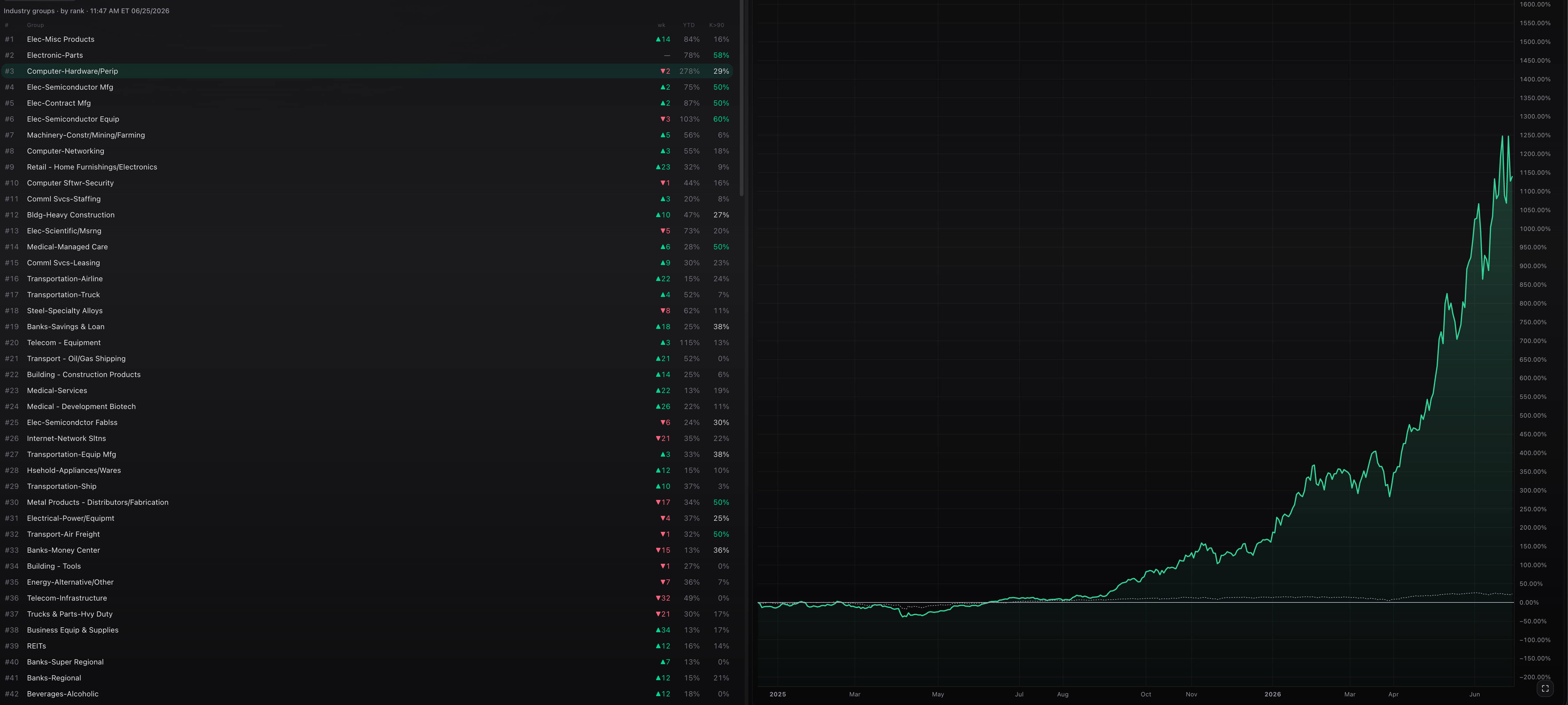Sort by the wk column header
Image resolution: width=1568 pixels, height=705 pixels.
[x=662, y=25]
